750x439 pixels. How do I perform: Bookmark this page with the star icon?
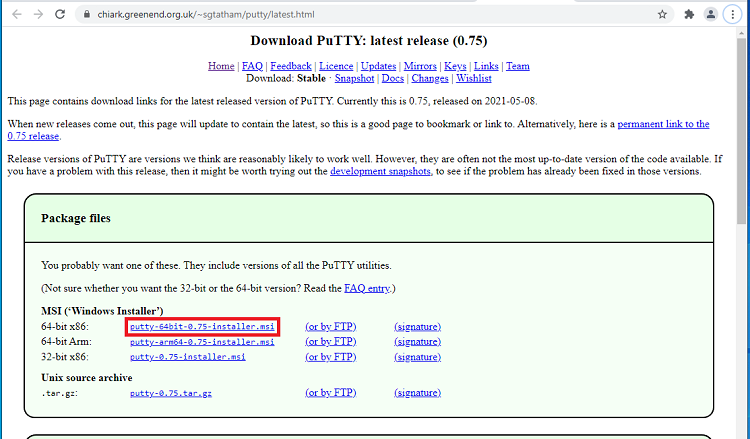[x=662, y=14]
